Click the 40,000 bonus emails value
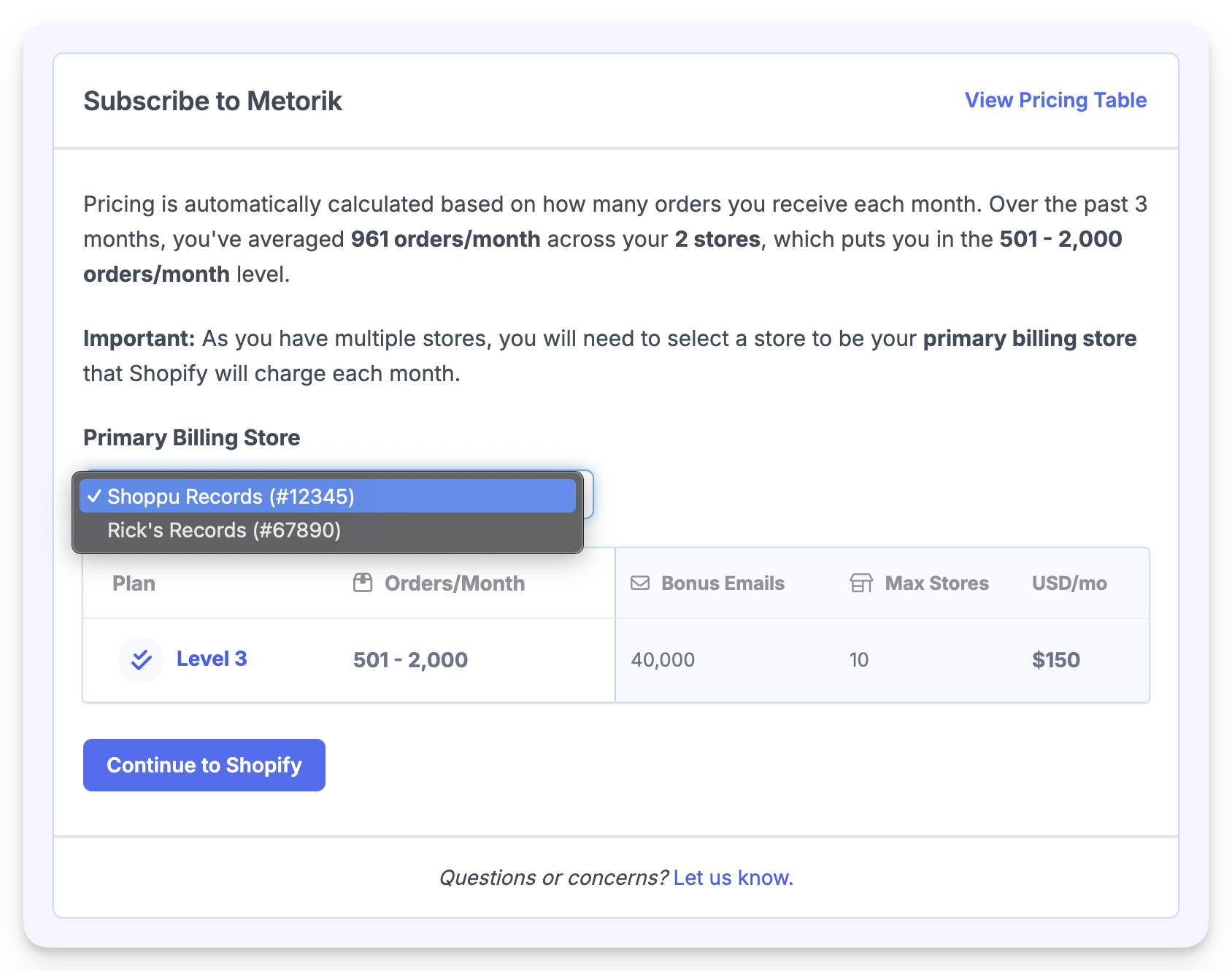 click(x=663, y=660)
